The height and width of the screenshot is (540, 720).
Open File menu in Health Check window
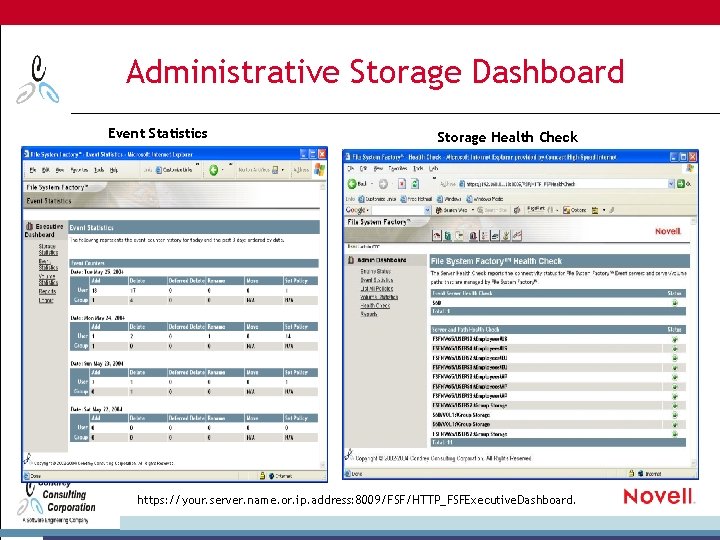(351, 169)
